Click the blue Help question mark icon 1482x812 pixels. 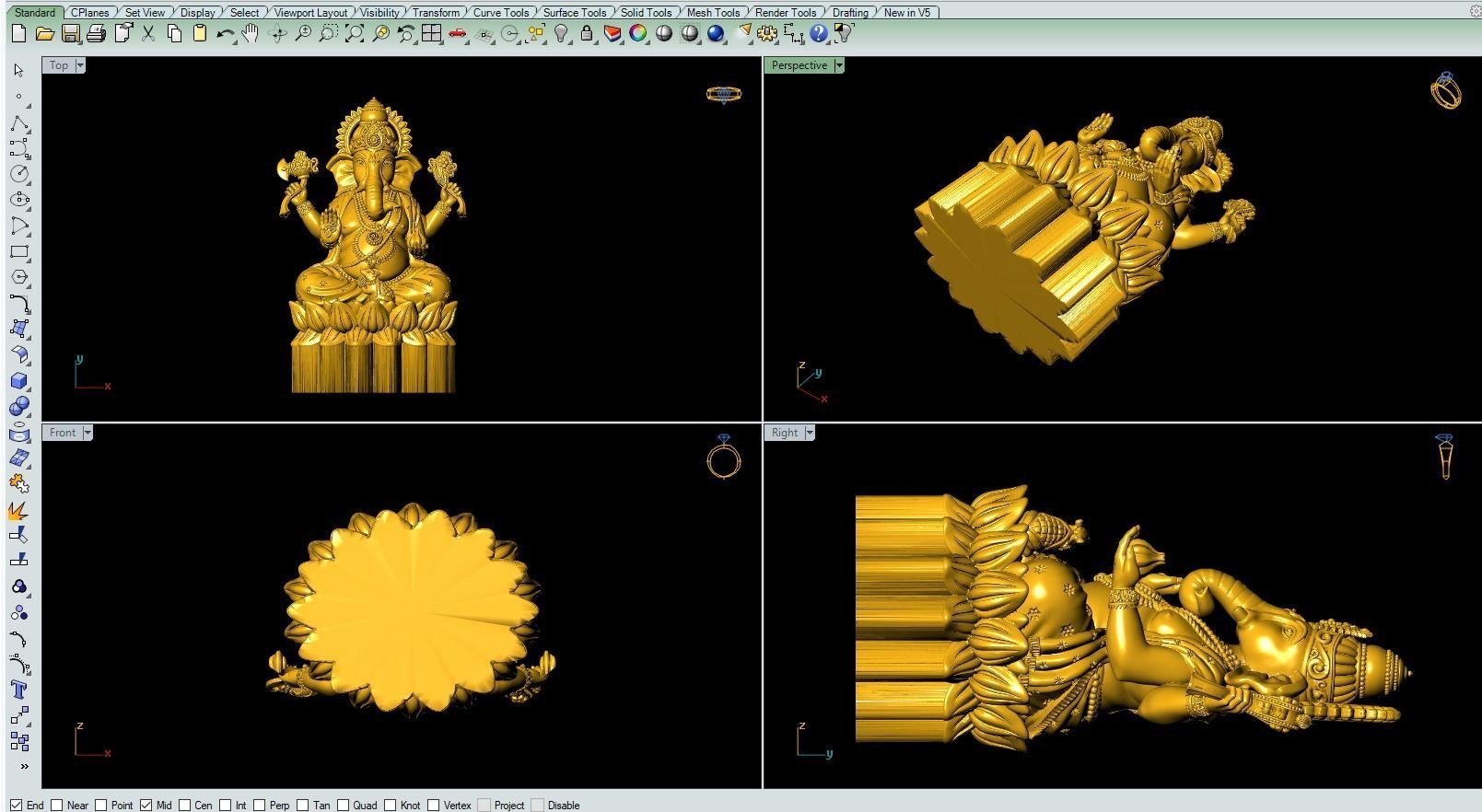(x=818, y=33)
